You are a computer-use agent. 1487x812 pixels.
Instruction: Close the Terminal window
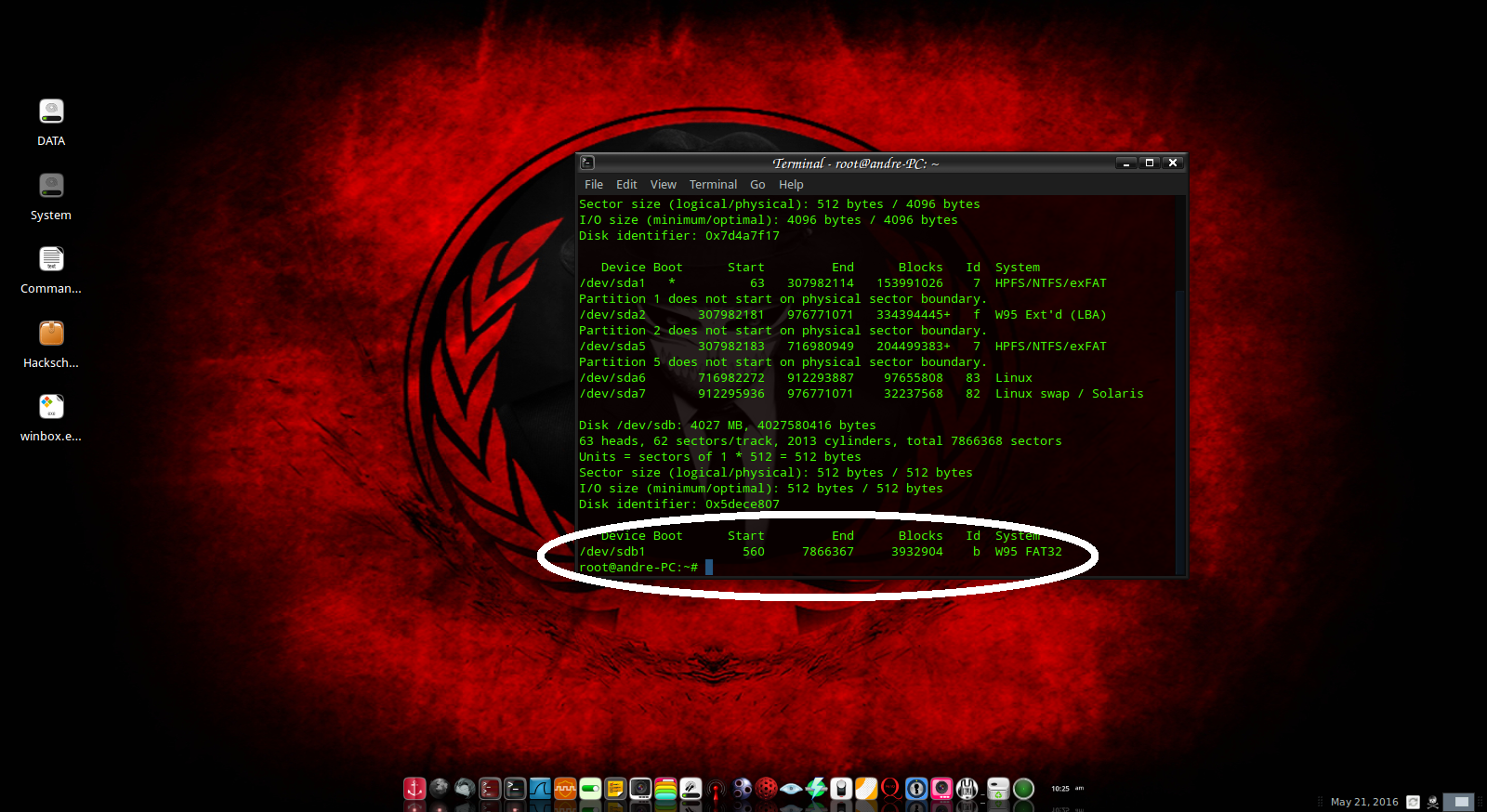point(1173,163)
